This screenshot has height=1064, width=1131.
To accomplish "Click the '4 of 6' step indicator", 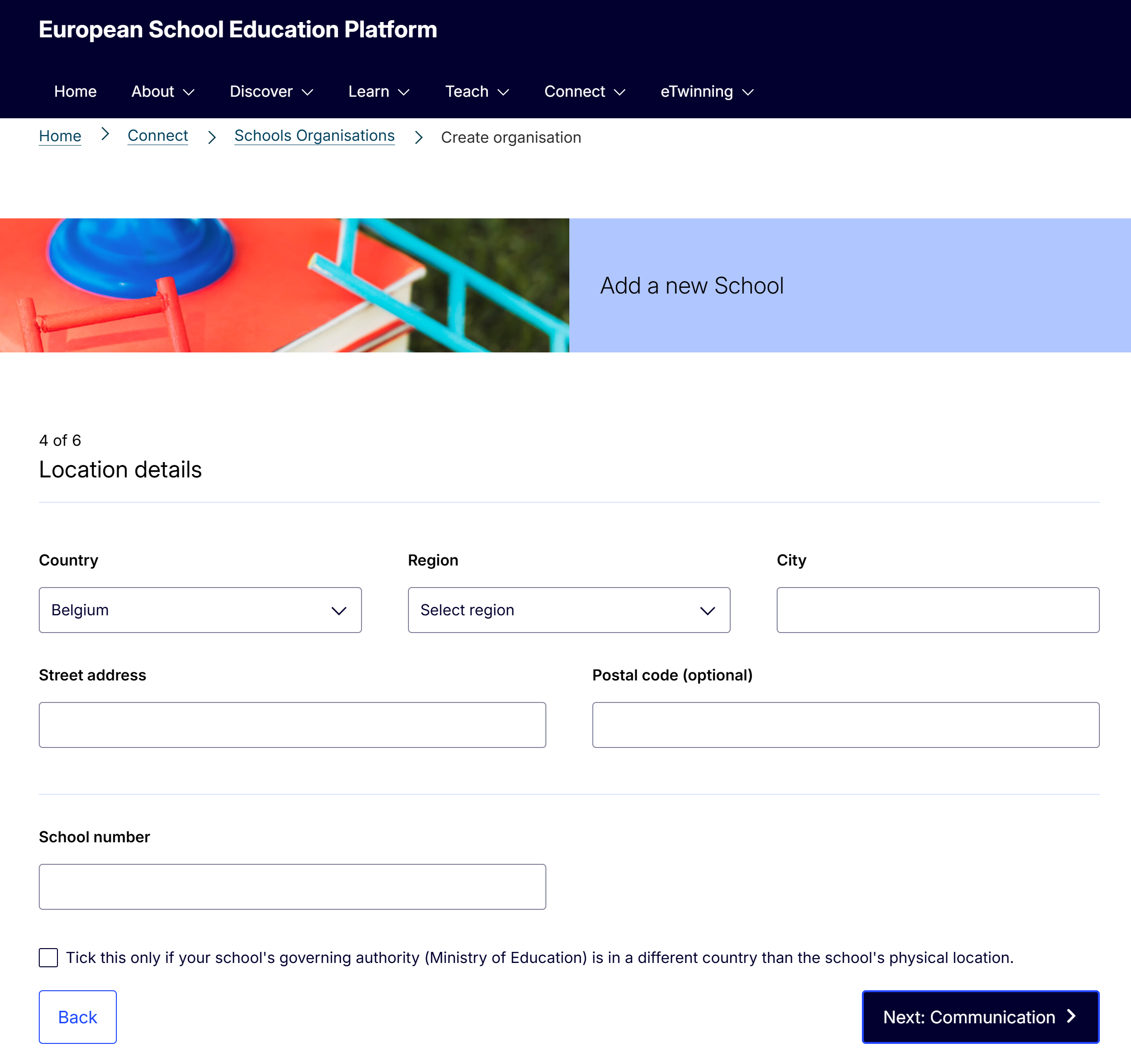I will (60, 441).
